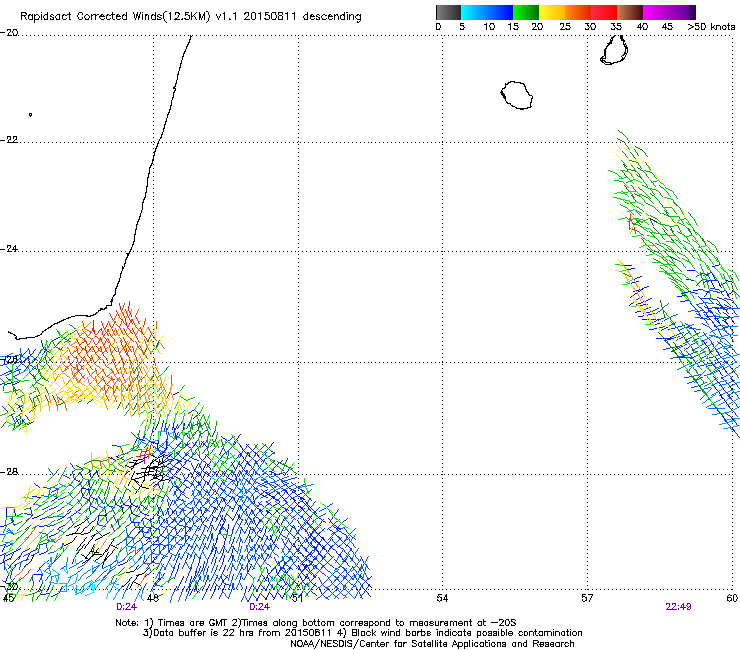Click the Reunion island outline near longitude 55.5
This screenshot has height=650, width=740.
tap(517, 95)
